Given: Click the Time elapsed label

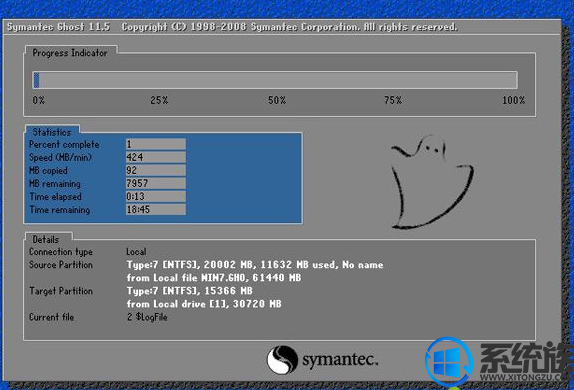Looking at the screenshot, I should point(55,197).
